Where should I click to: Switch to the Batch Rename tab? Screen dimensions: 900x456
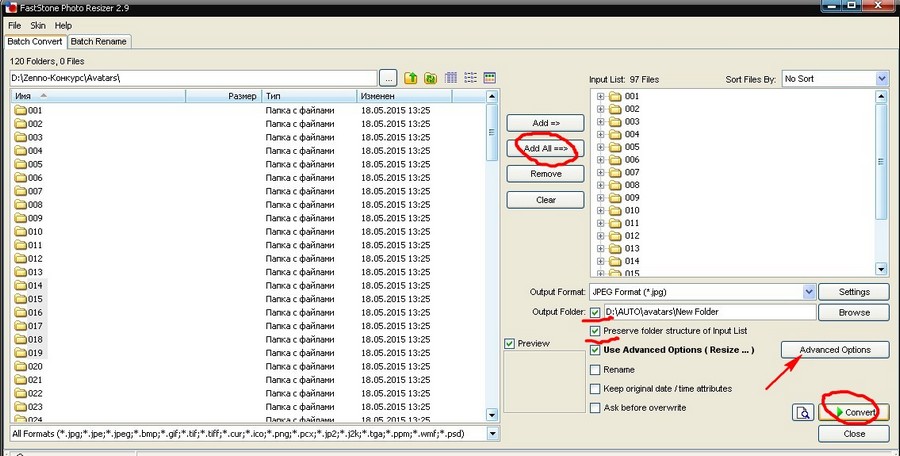(x=99, y=41)
